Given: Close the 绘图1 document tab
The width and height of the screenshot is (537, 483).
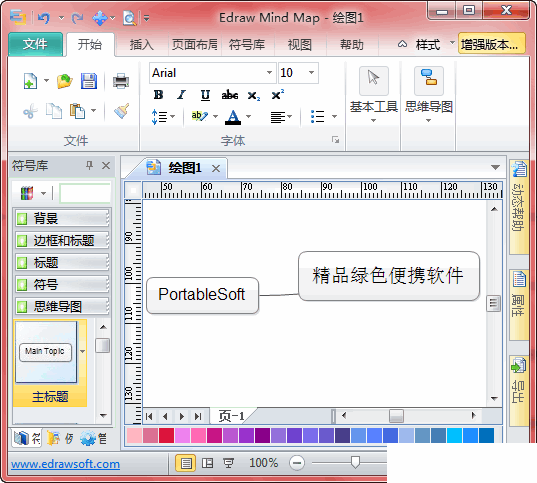Looking at the screenshot, I should pos(216,169).
